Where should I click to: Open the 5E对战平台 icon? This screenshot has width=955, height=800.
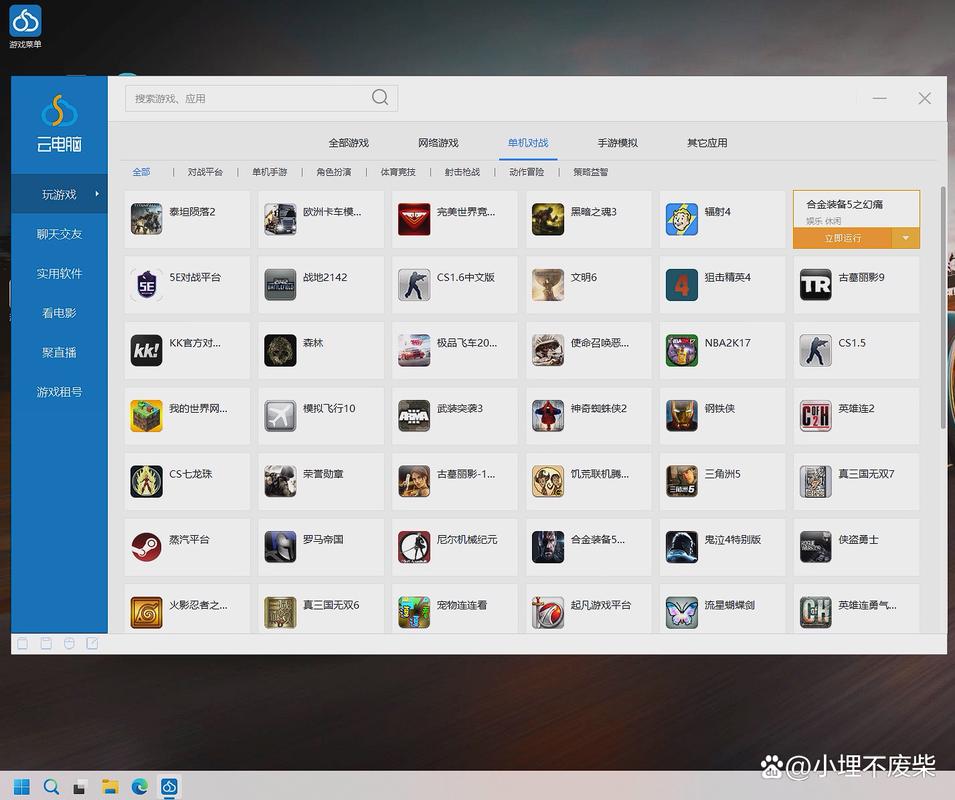[146, 285]
